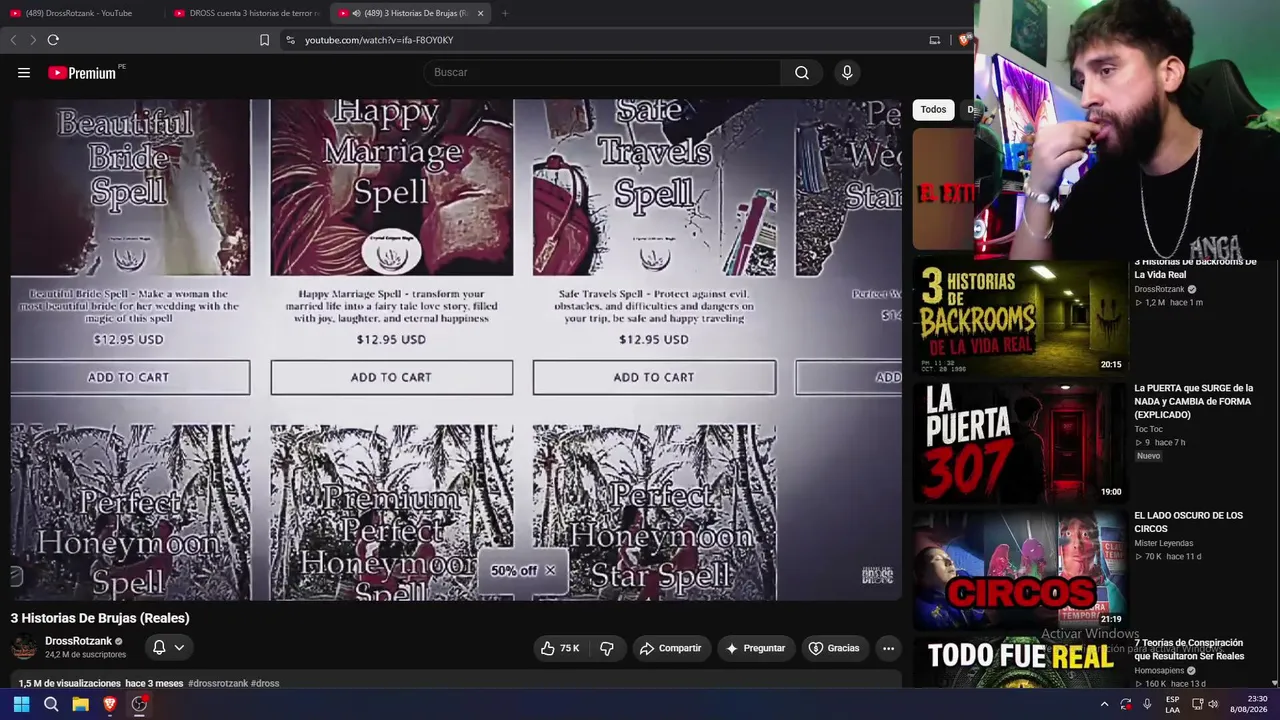The image size is (1280, 720).
Task: Mute the tab via its audio speaker icon
Action: [357, 13]
